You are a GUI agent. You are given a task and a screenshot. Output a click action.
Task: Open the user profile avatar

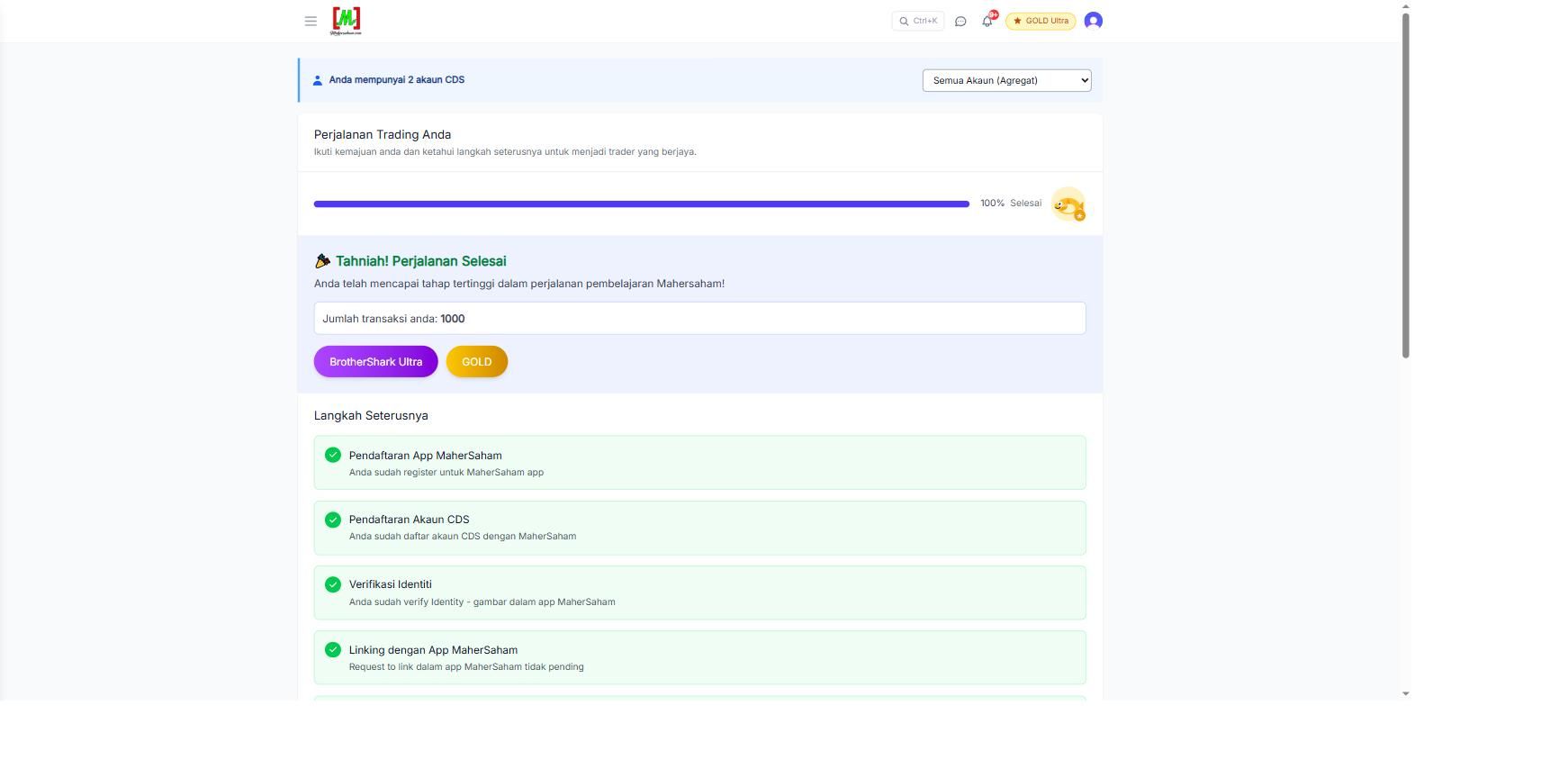pyautogui.click(x=1094, y=21)
